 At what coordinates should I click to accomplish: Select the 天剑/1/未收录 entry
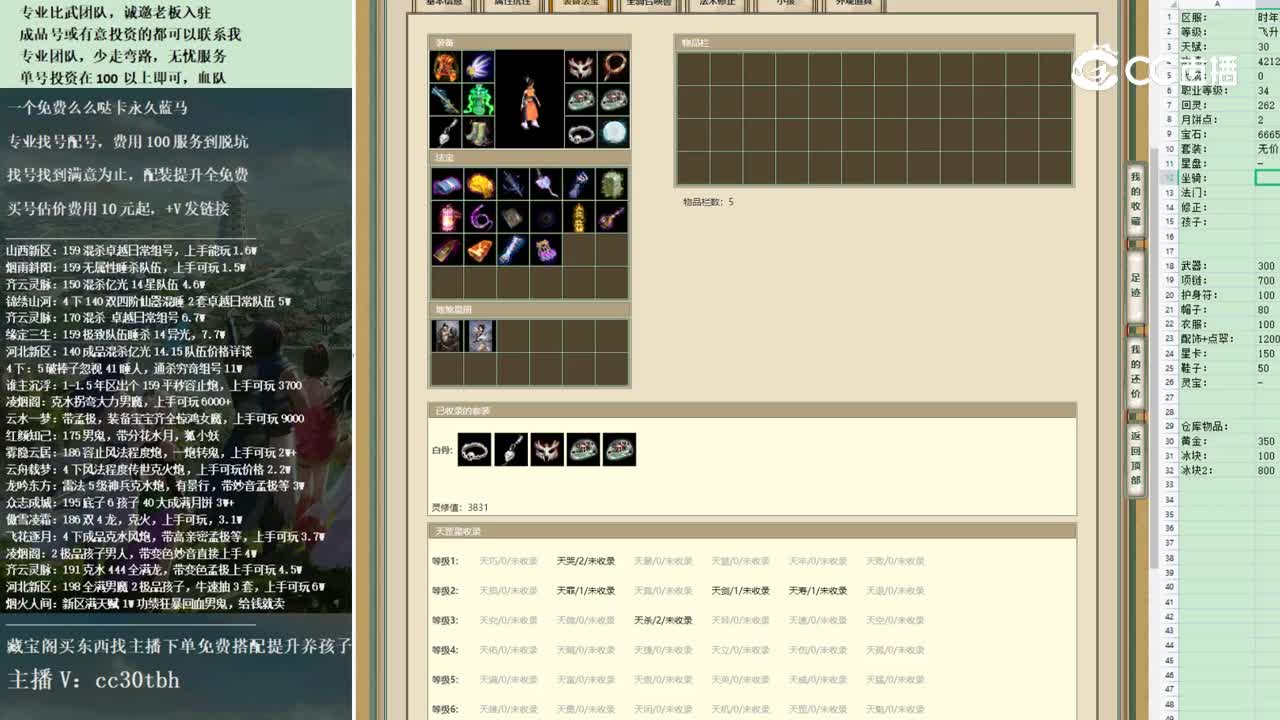(x=741, y=591)
